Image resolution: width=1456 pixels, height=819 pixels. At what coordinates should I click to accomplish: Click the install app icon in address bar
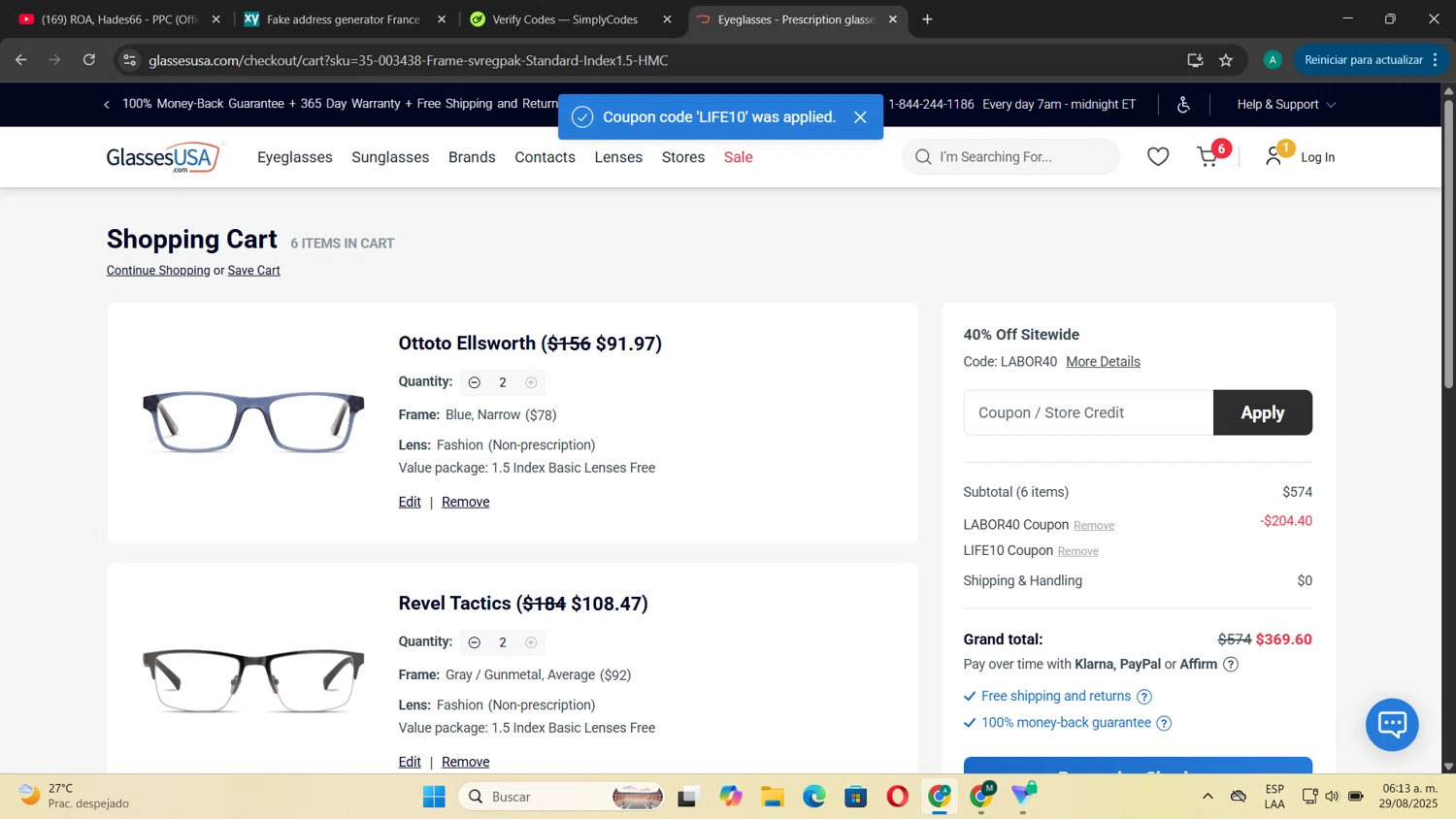(1195, 60)
